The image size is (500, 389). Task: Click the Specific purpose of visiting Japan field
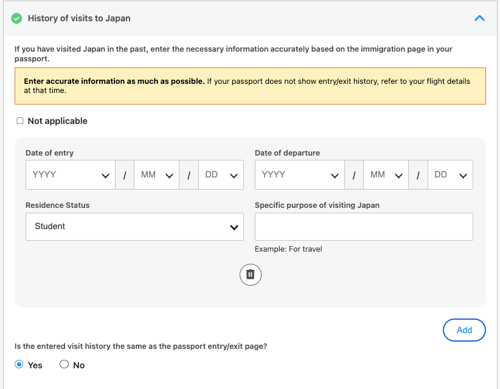point(364,227)
